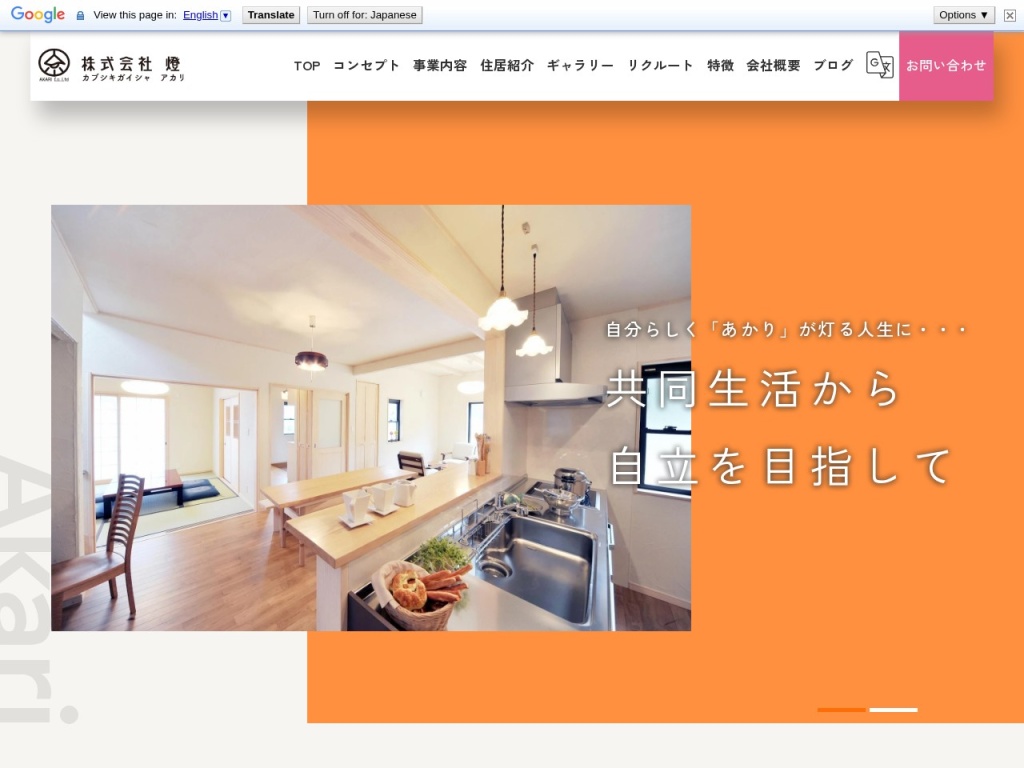The height and width of the screenshot is (768, 1024).
Task: Click the pink お問い合わせ contact button
Action: (946, 66)
